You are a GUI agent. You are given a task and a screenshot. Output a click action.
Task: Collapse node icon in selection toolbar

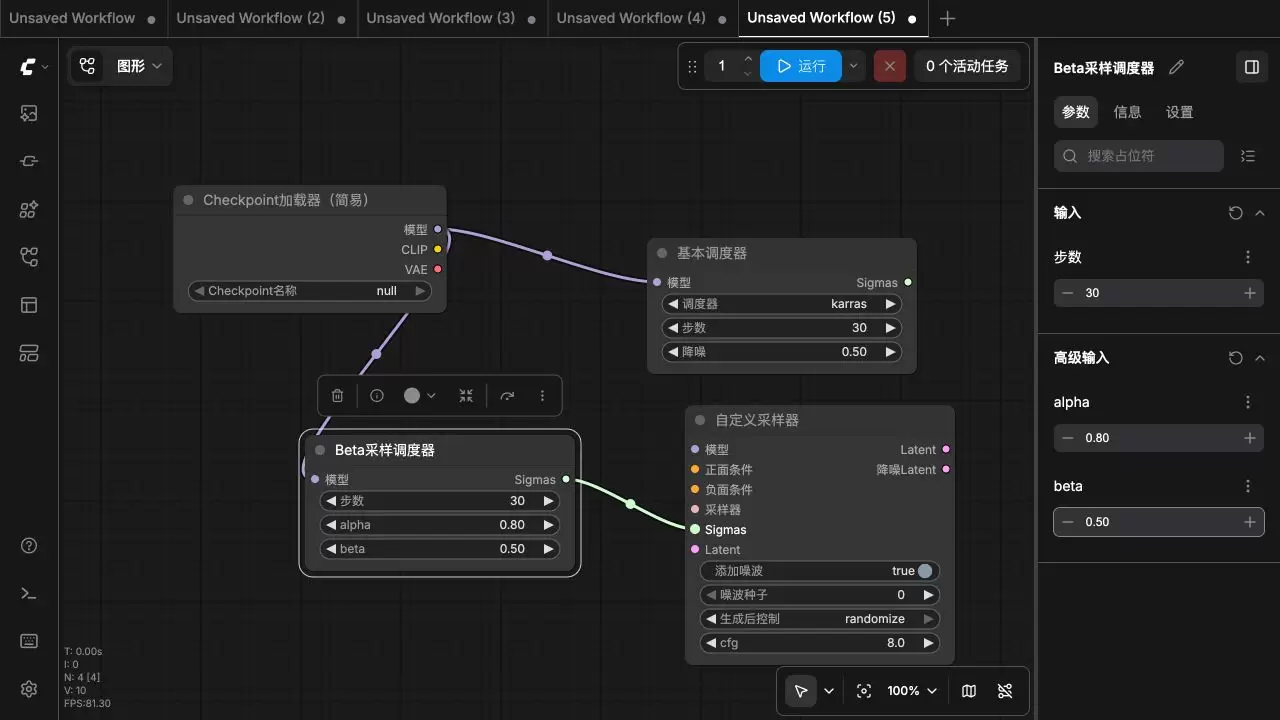click(x=466, y=396)
